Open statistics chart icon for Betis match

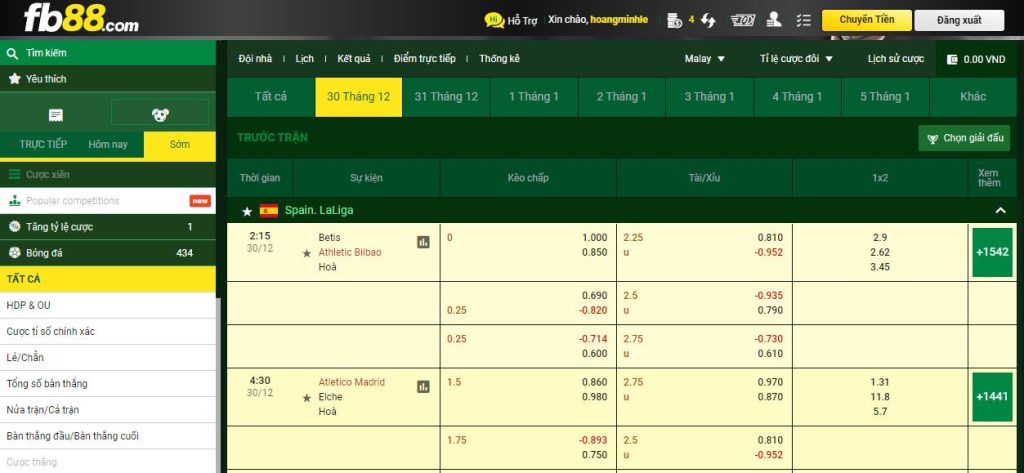pos(423,242)
